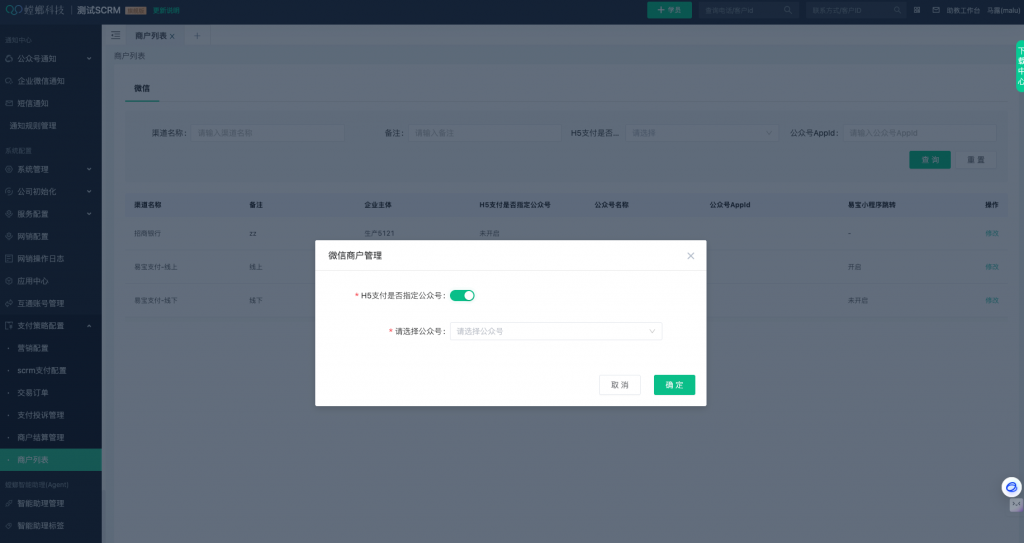Viewport: 1024px width, 543px height.
Task: Toggle off H5支付是否指定公众号 switch
Action: (462, 295)
